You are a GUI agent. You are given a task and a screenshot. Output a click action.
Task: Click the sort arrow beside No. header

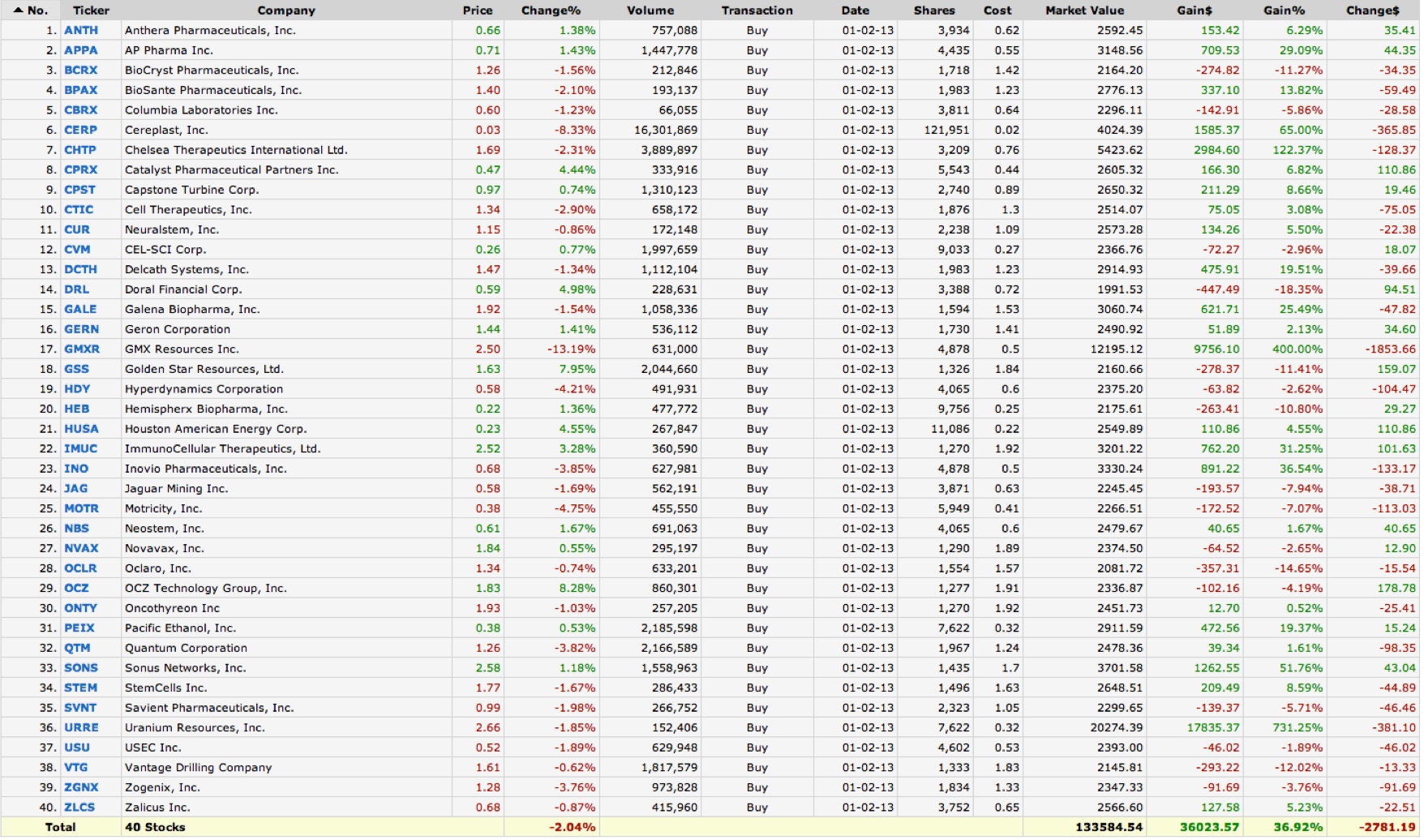pyautogui.click(x=18, y=11)
